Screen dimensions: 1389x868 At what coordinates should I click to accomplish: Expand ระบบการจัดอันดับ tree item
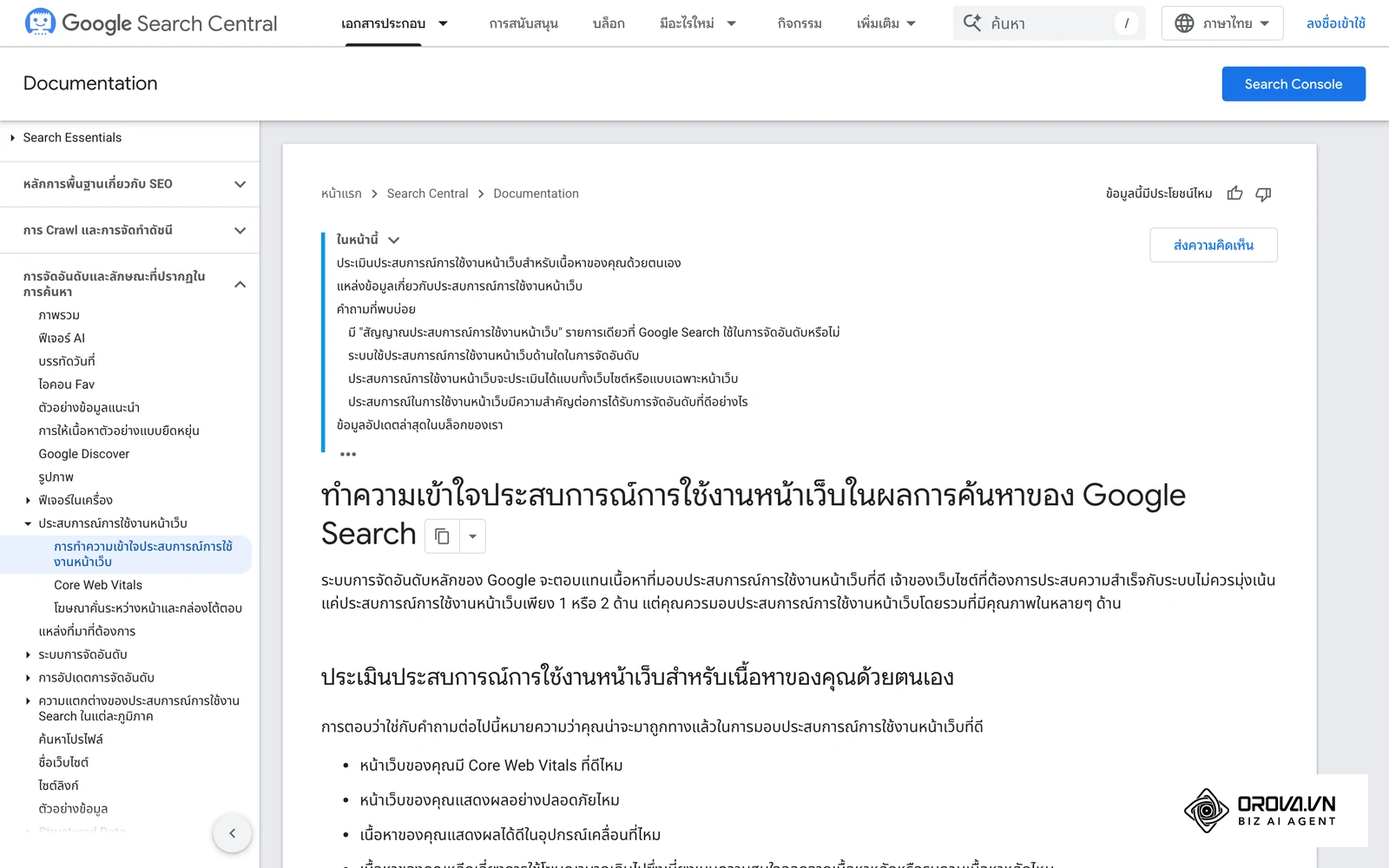[28, 654]
